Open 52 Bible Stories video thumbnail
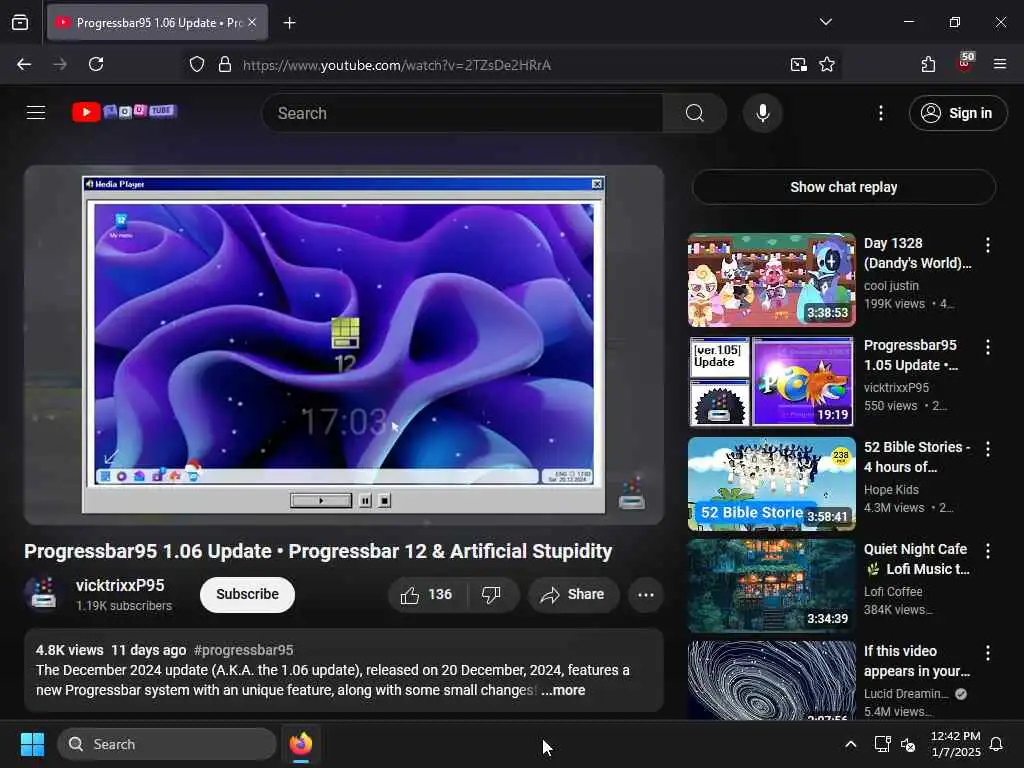The width and height of the screenshot is (1024, 768). click(771, 483)
